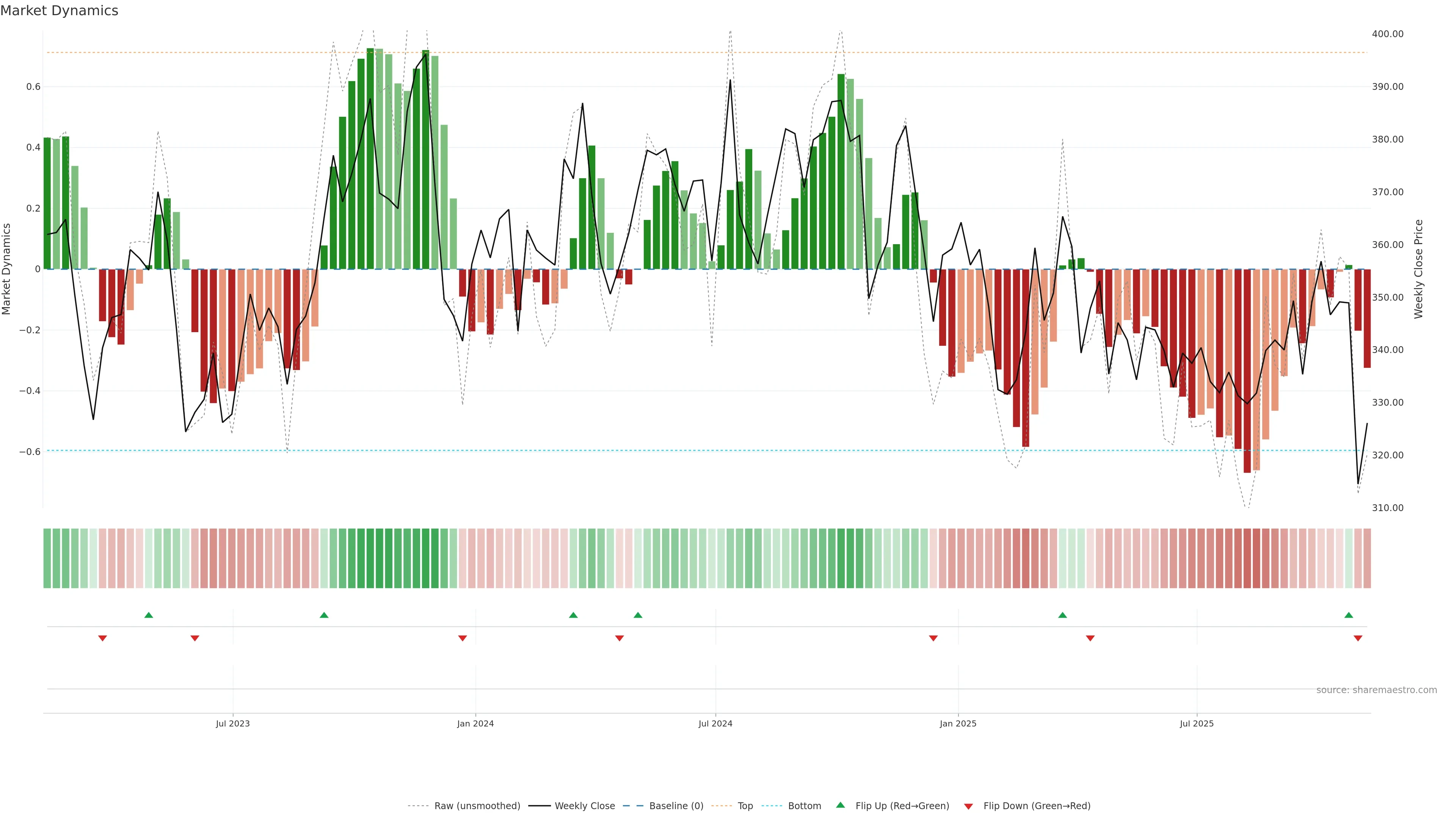Click the first green flip-up marker
The image size is (1456, 819).
pos(149,615)
